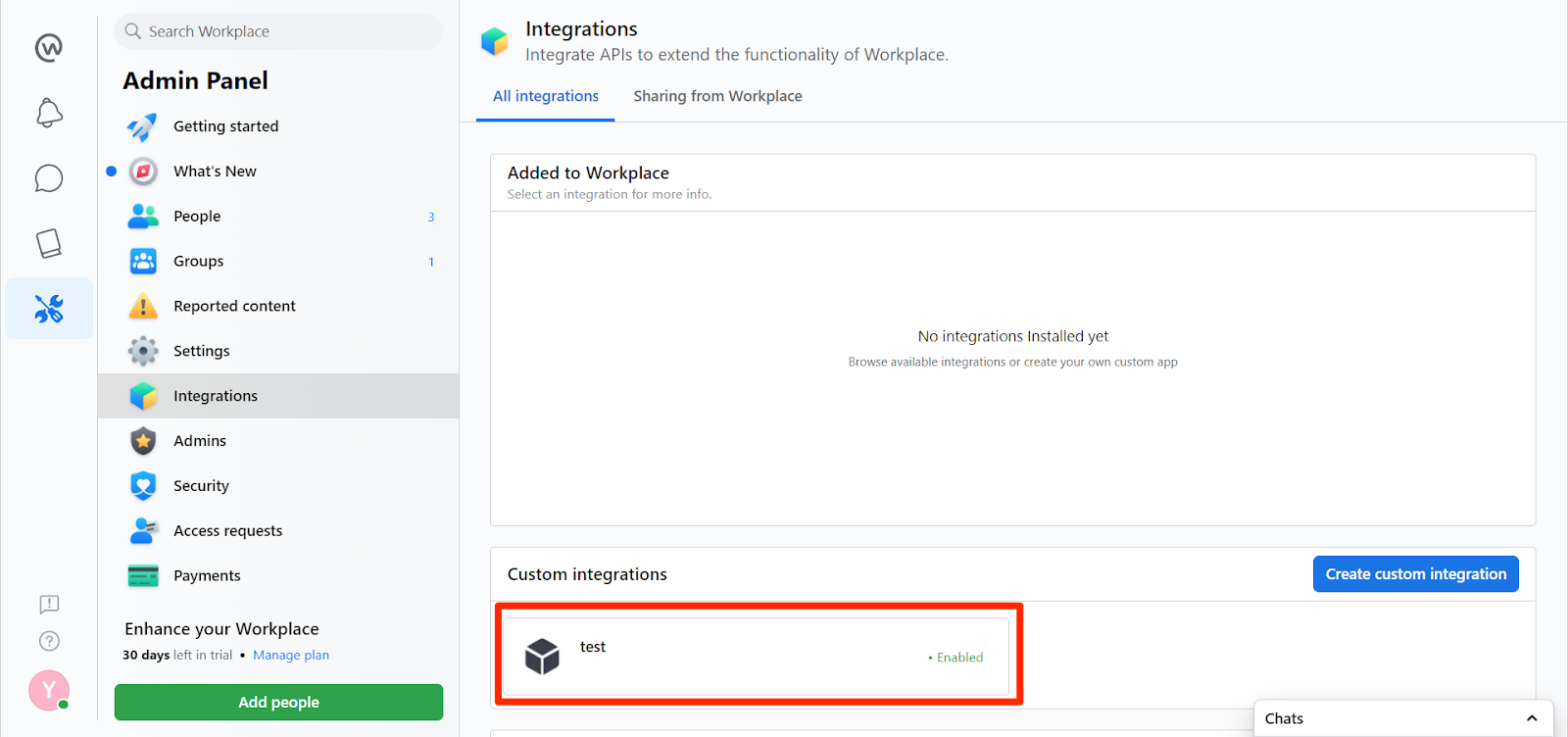The image size is (1568, 737).
Task: Select the All integrations tab
Action: tap(545, 96)
